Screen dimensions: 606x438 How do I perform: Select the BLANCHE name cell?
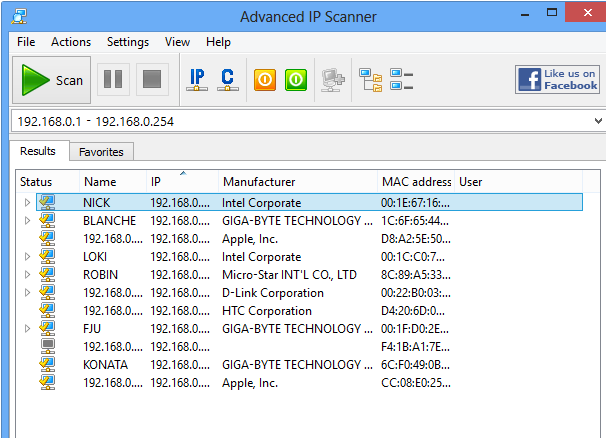point(109,221)
